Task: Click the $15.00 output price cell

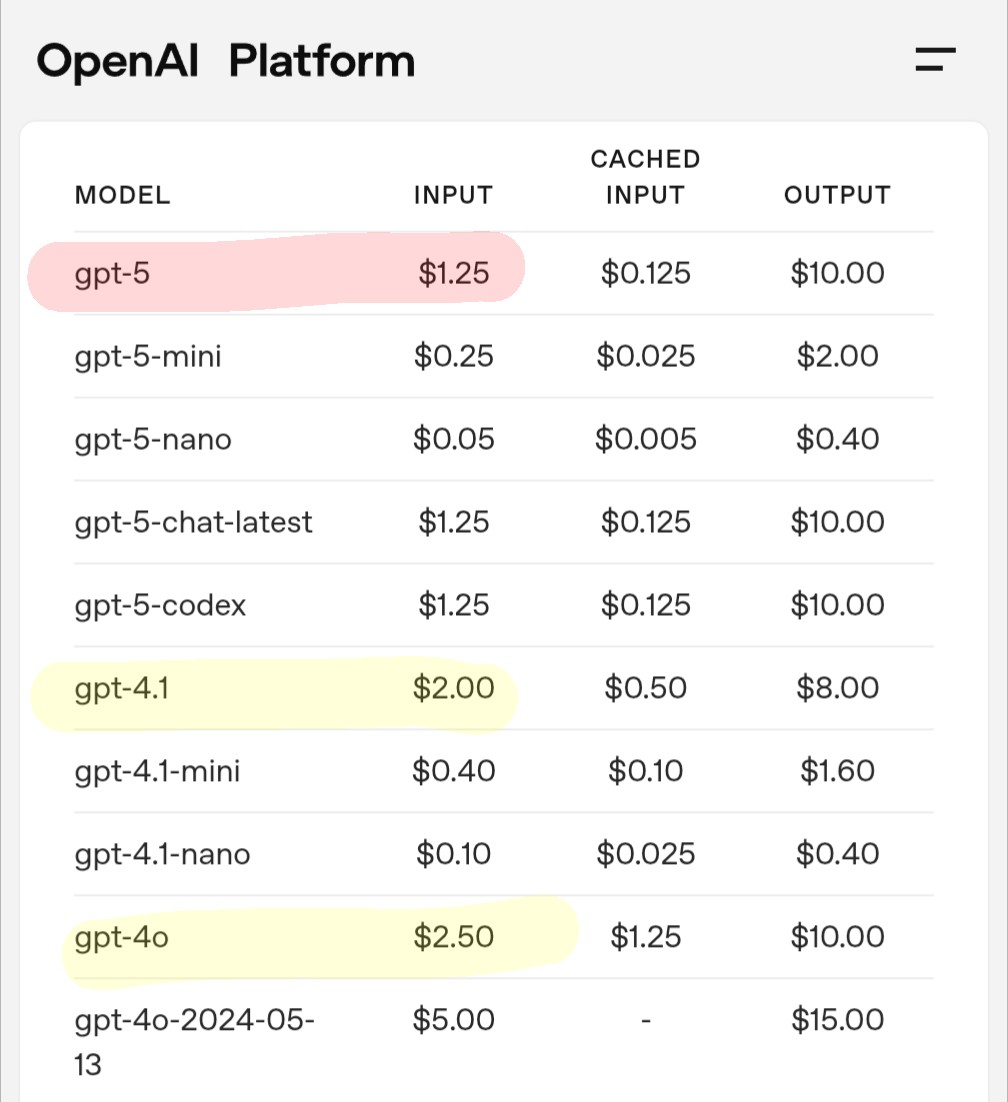Action: [837, 1020]
